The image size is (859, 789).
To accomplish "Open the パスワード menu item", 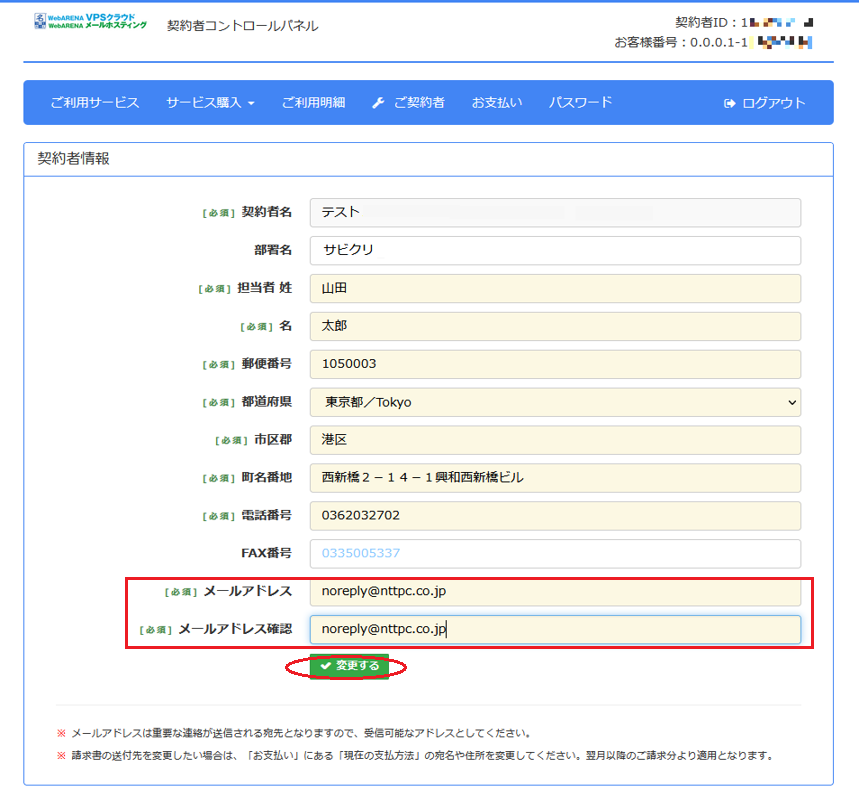I will (x=581, y=102).
